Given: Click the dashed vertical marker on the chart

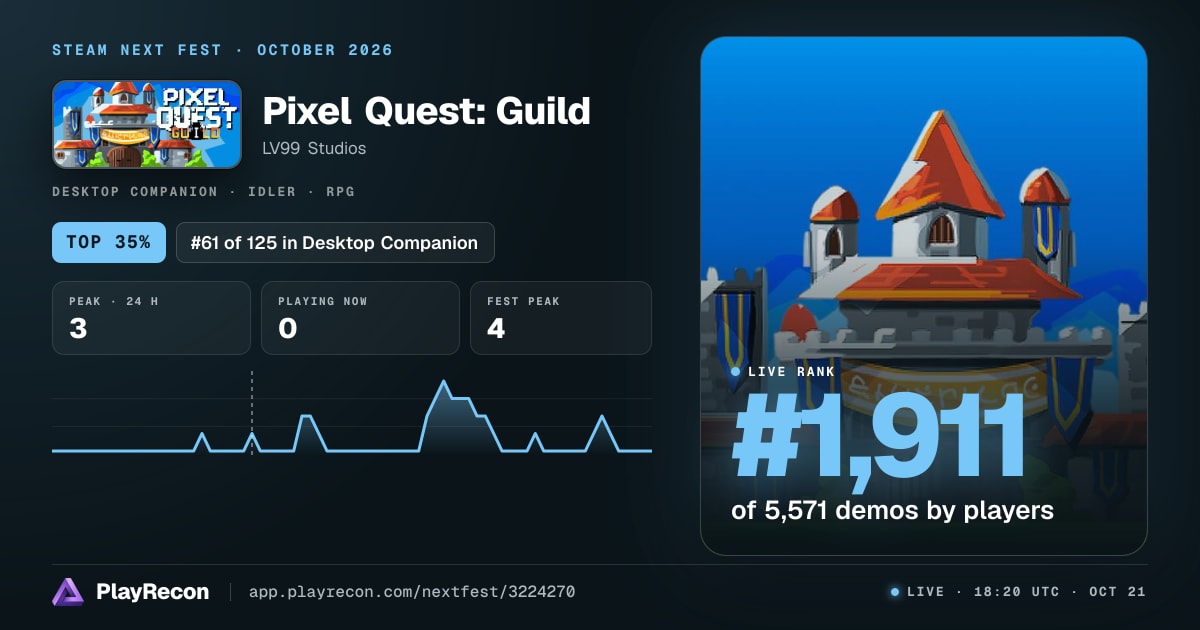Looking at the screenshot, I should click(252, 412).
